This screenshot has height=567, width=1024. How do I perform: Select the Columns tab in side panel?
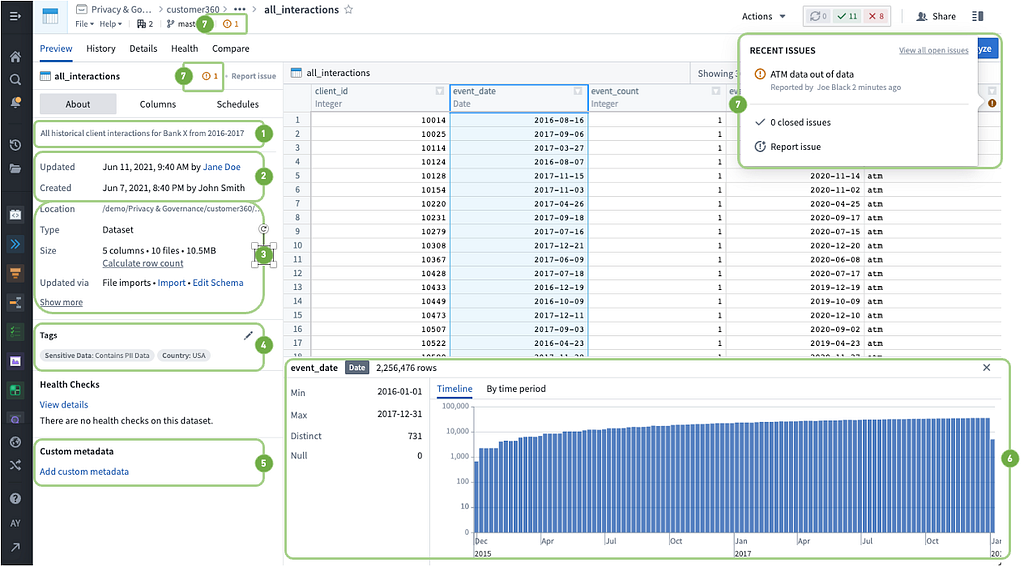tap(158, 104)
